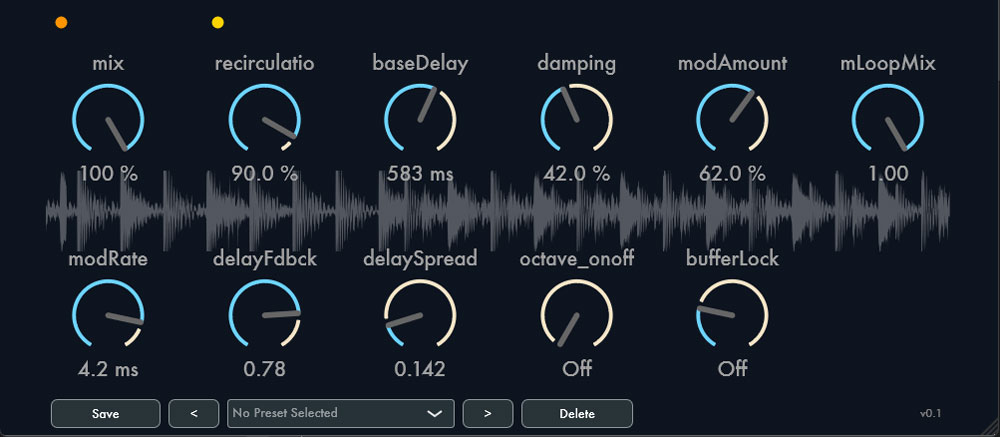Save the current preset

(x=105, y=413)
